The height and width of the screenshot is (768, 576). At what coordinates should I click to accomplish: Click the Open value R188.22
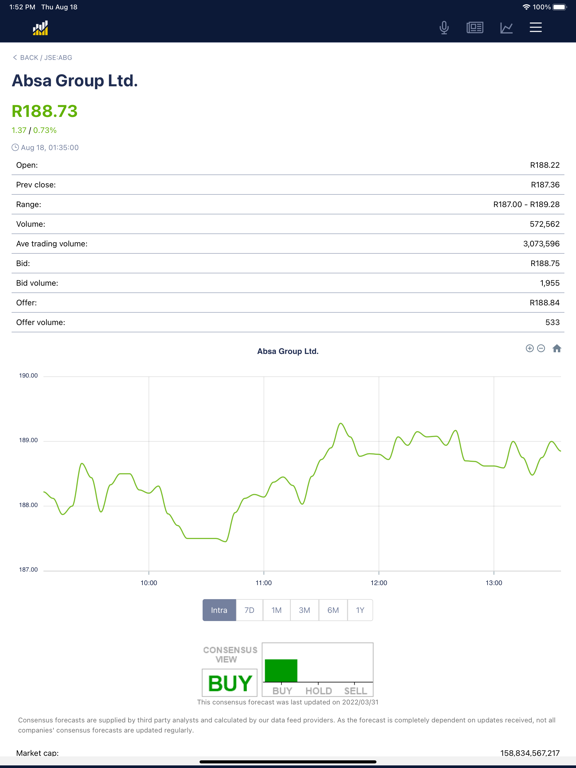pyautogui.click(x=545, y=165)
